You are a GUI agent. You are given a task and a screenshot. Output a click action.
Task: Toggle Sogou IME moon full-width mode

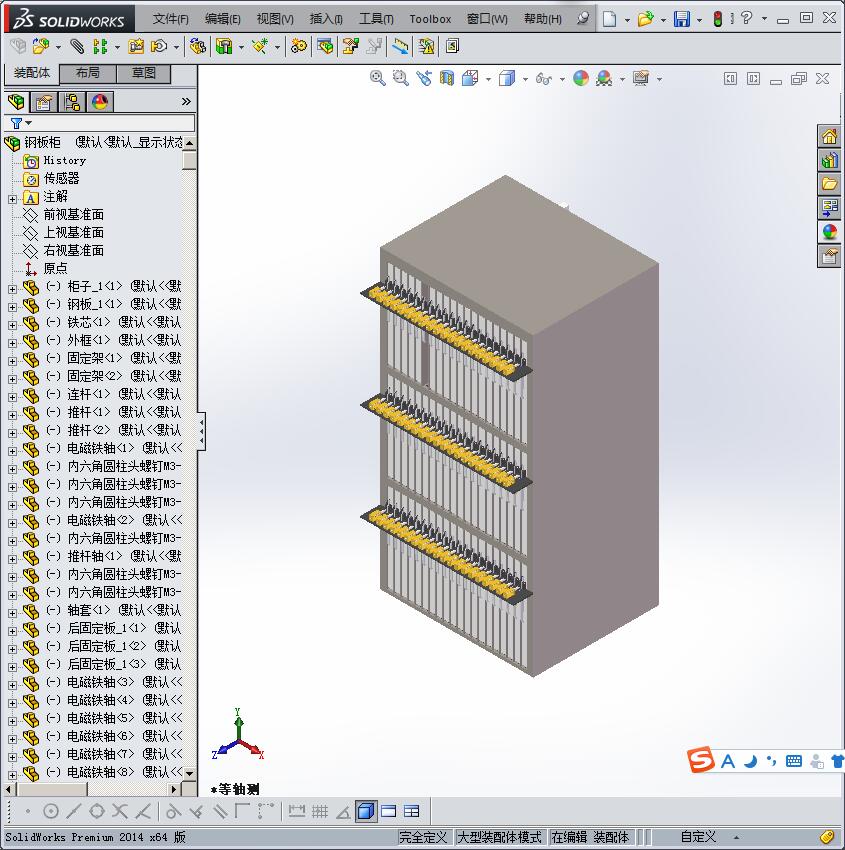(x=751, y=762)
